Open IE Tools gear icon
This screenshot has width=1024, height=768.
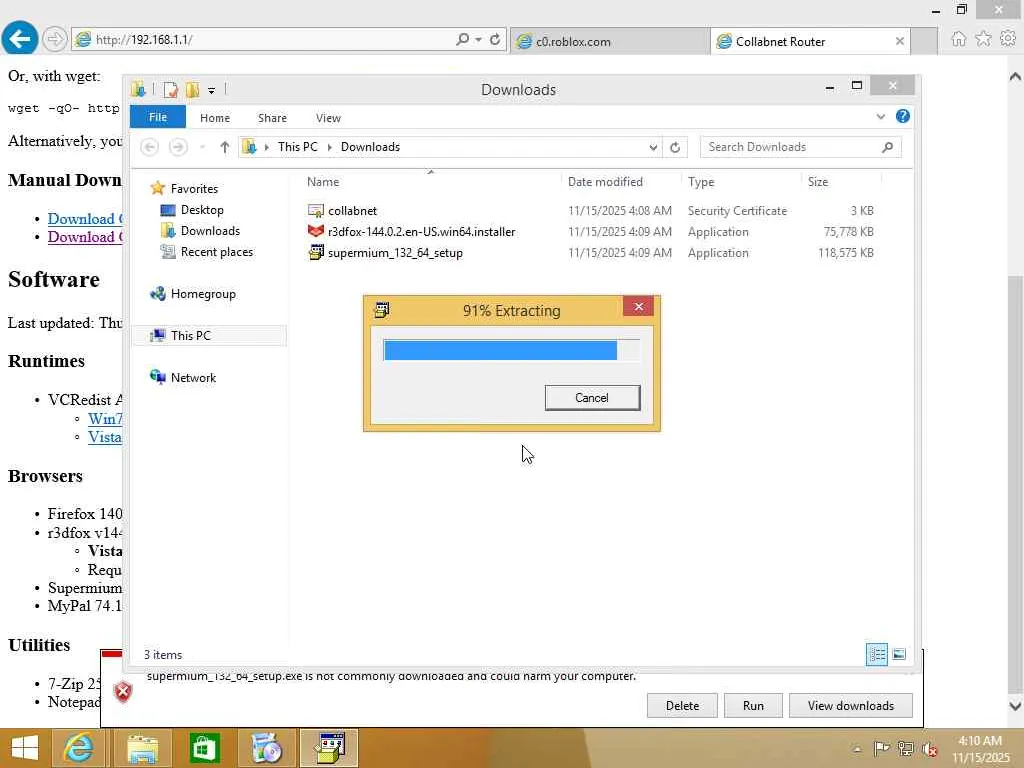pyautogui.click(x=1008, y=39)
